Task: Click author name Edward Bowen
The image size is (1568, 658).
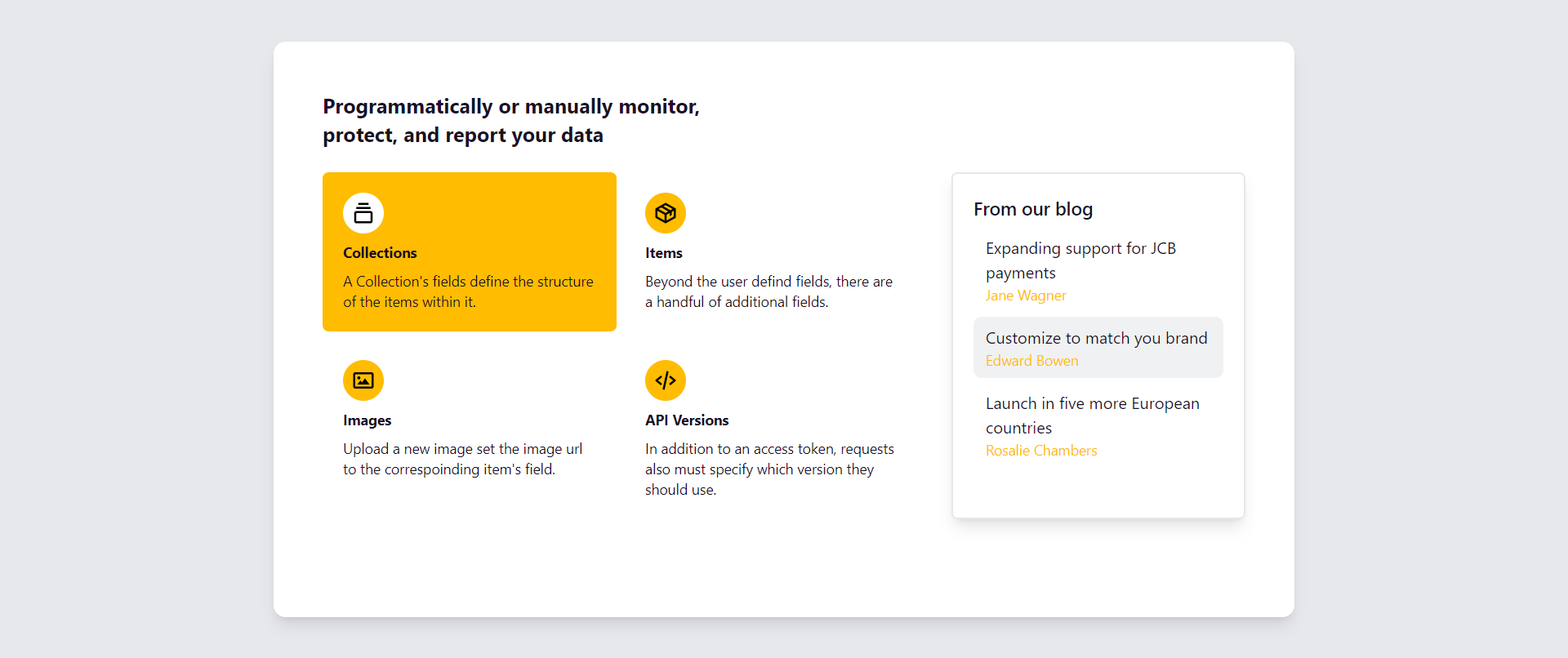Action: [1032, 361]
